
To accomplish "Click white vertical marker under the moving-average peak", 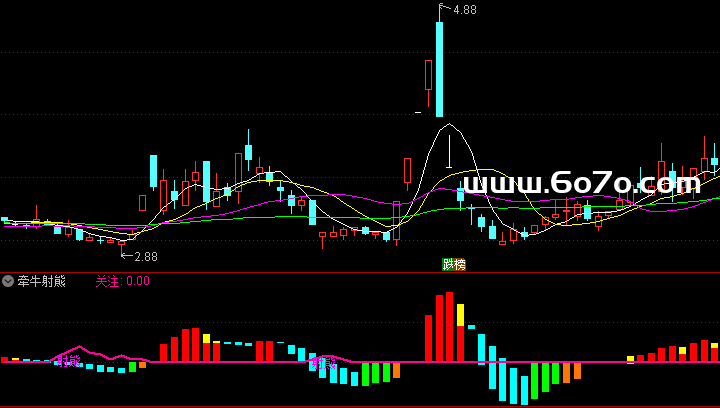I will (449, 152).
